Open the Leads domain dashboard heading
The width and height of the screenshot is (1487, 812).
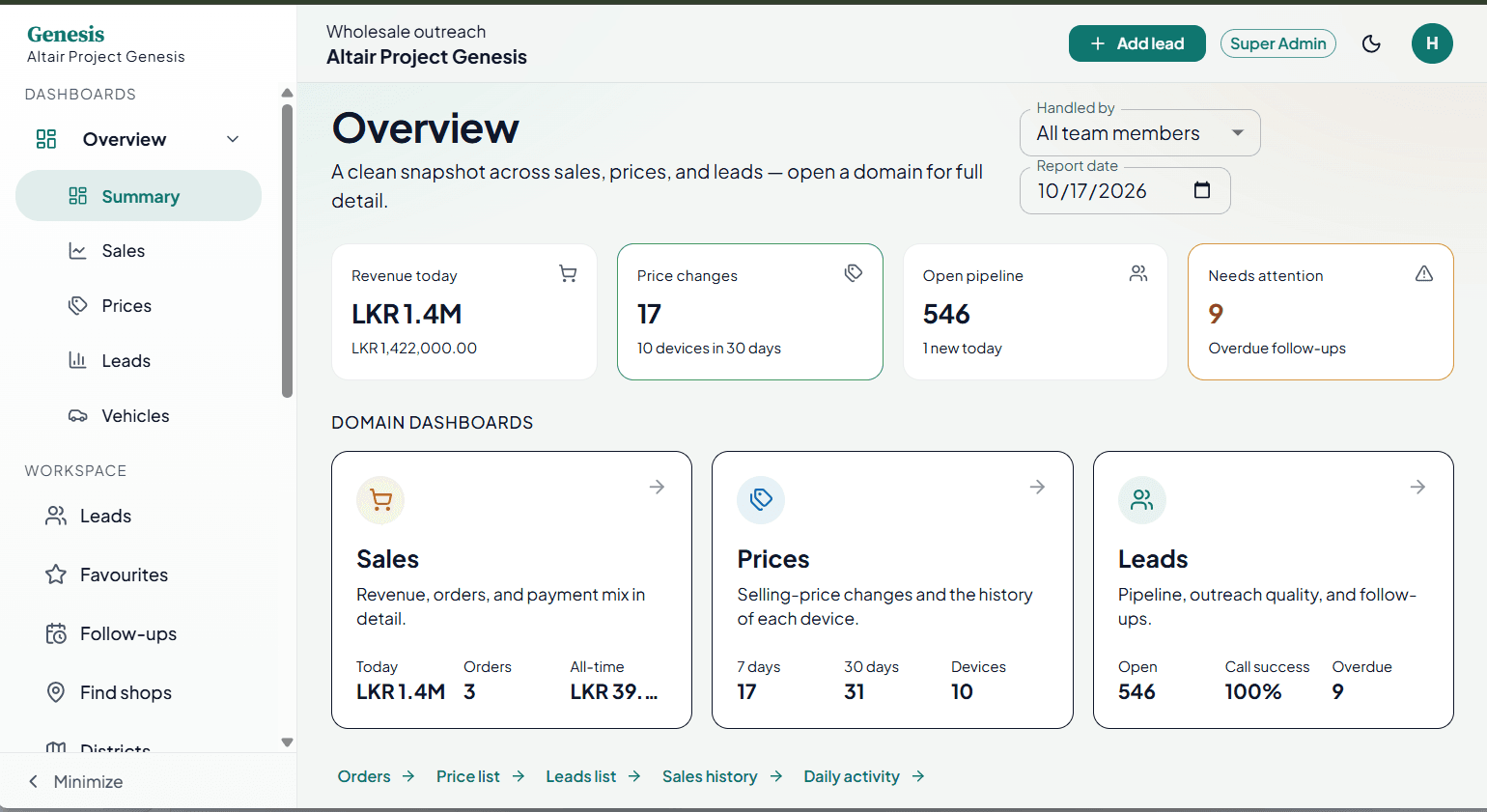click(x=1153, y=560)
